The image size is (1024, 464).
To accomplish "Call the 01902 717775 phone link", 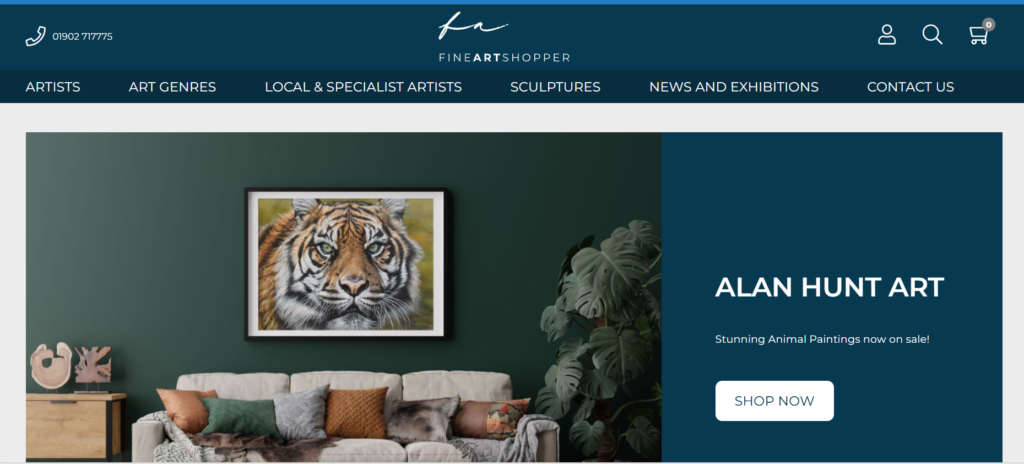I will [82, 37].
